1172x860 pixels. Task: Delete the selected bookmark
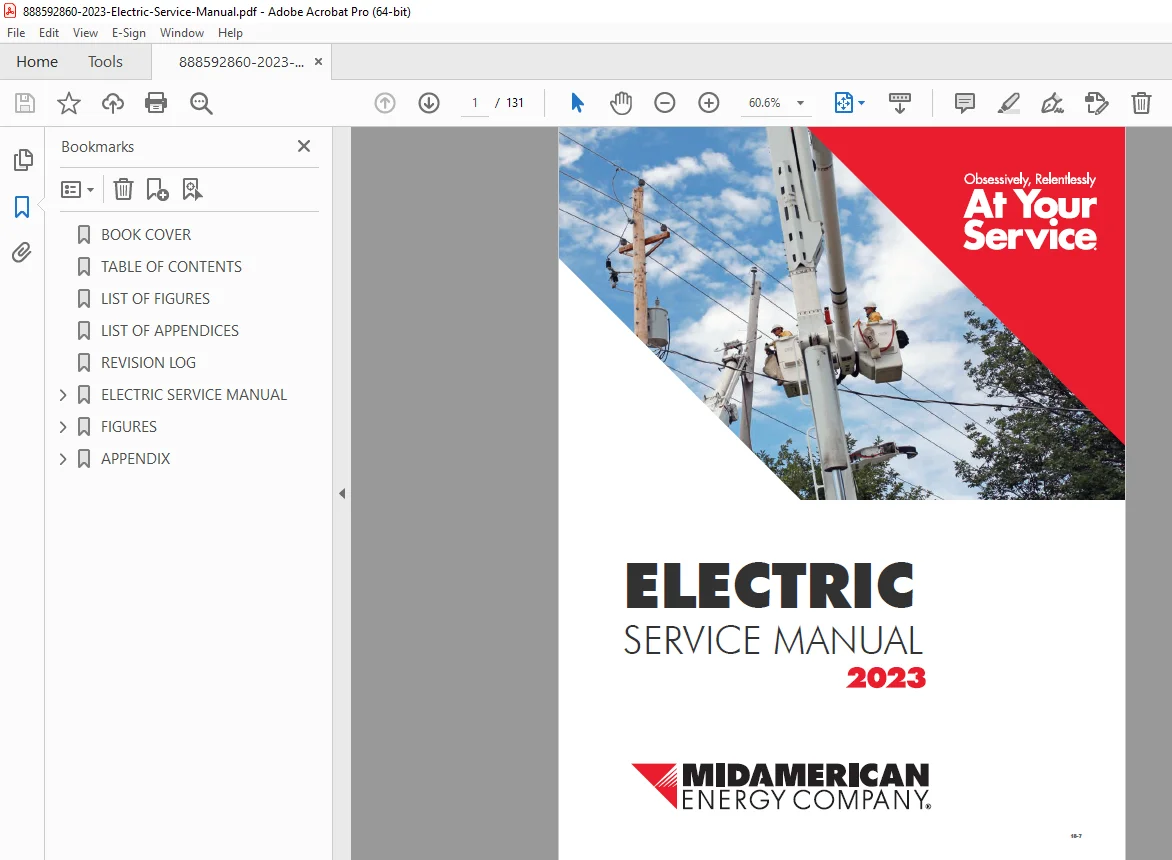coord(123,189)
